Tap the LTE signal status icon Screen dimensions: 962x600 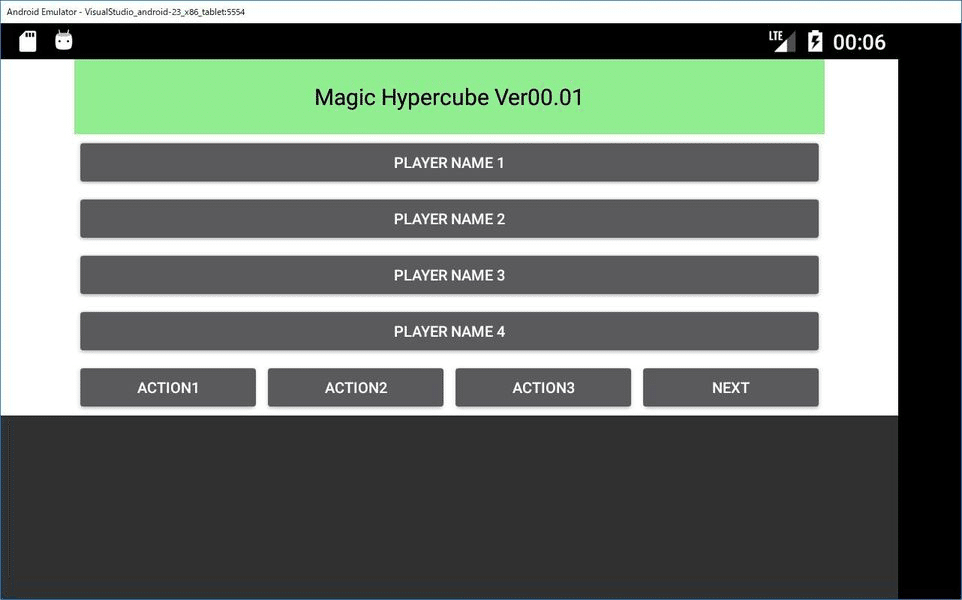pos(782,41)
